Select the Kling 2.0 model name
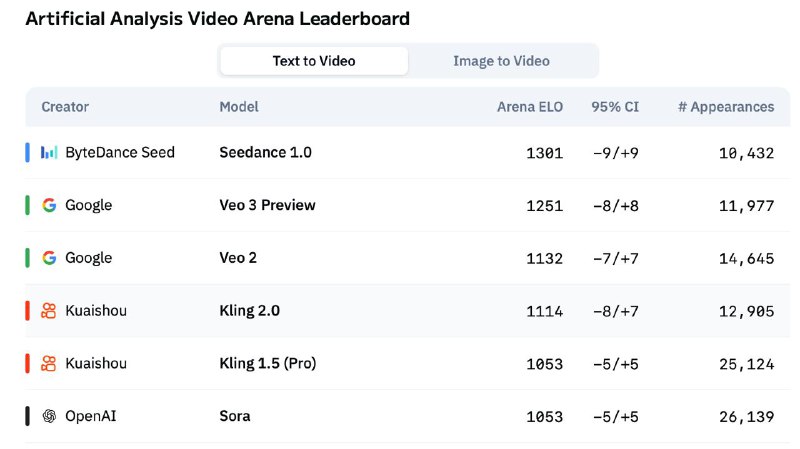The width and height of the screenshot is (800, 449). (x=249, y=311)
